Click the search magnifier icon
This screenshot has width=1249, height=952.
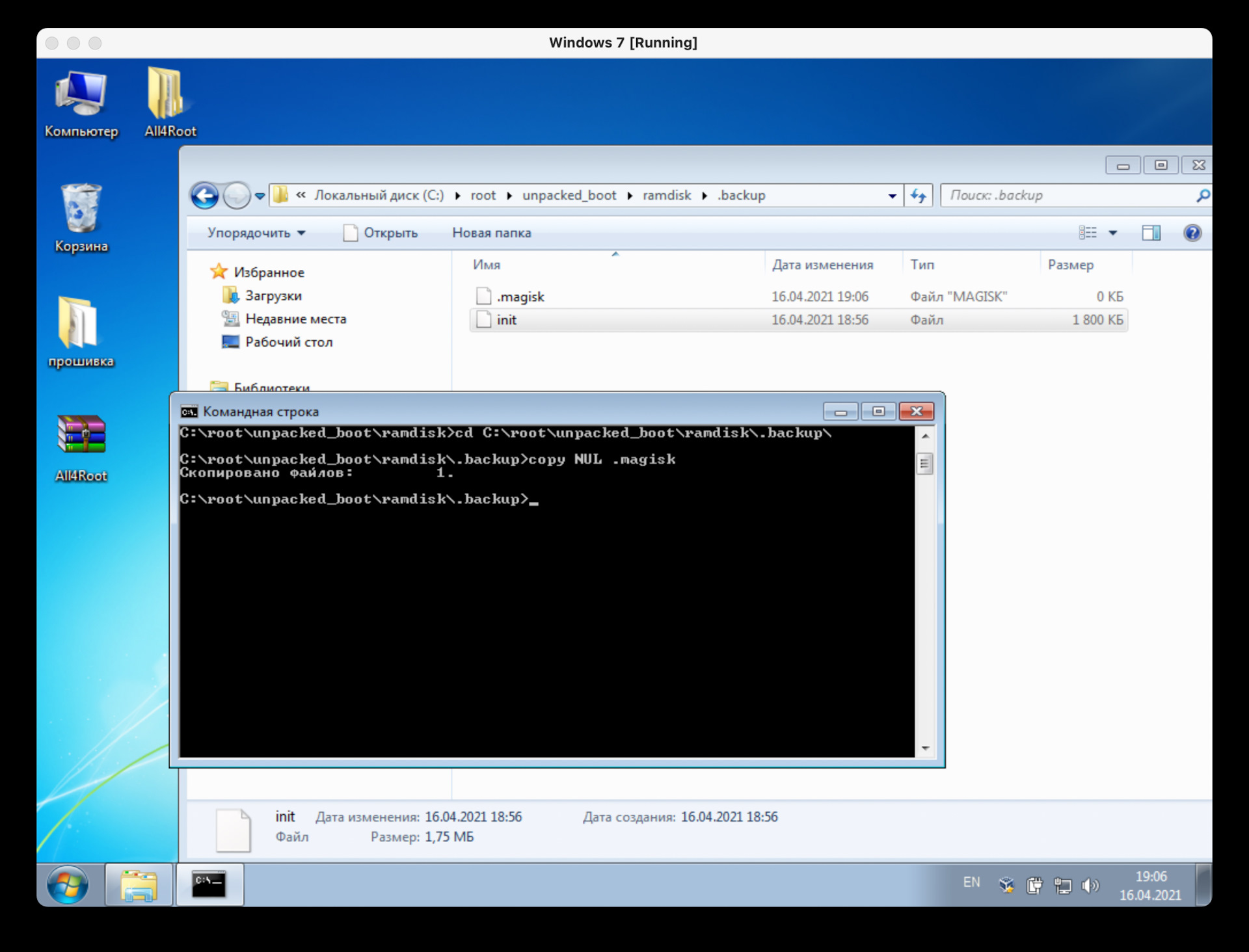pyautogui.click(x=1203, y=195)
